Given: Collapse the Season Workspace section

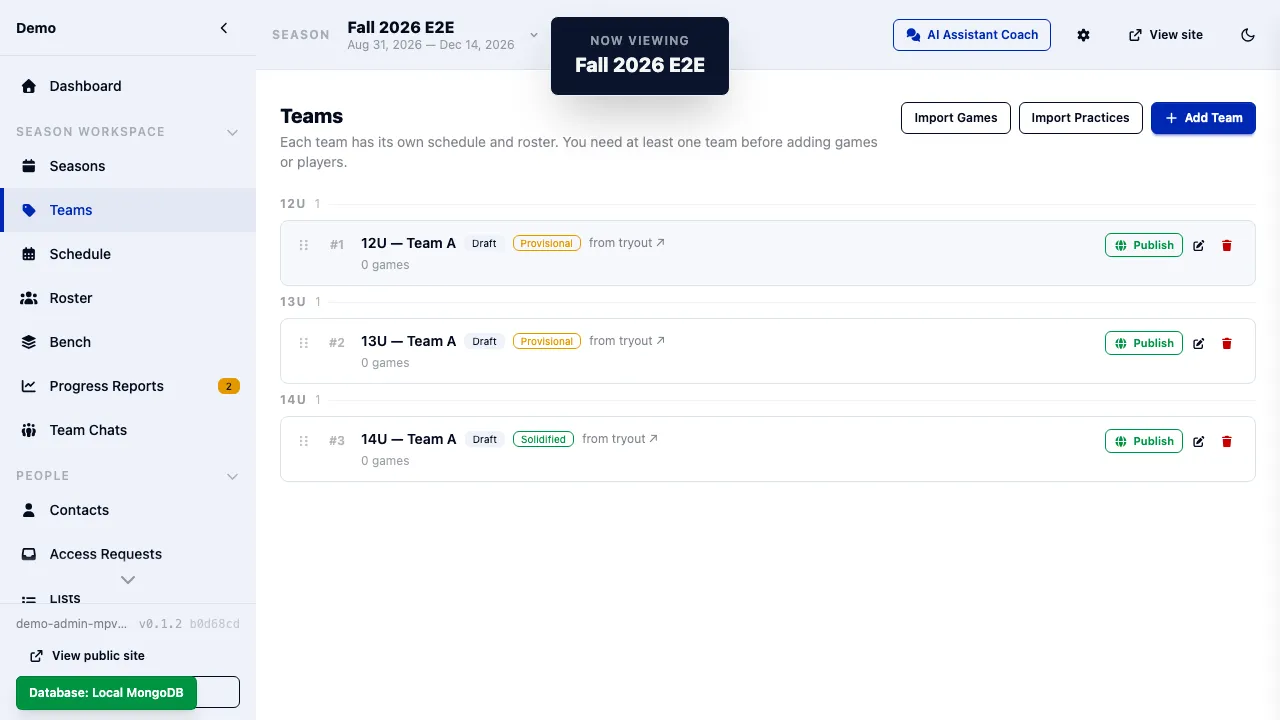Looking at the screenshot, I should pos(232,132).
